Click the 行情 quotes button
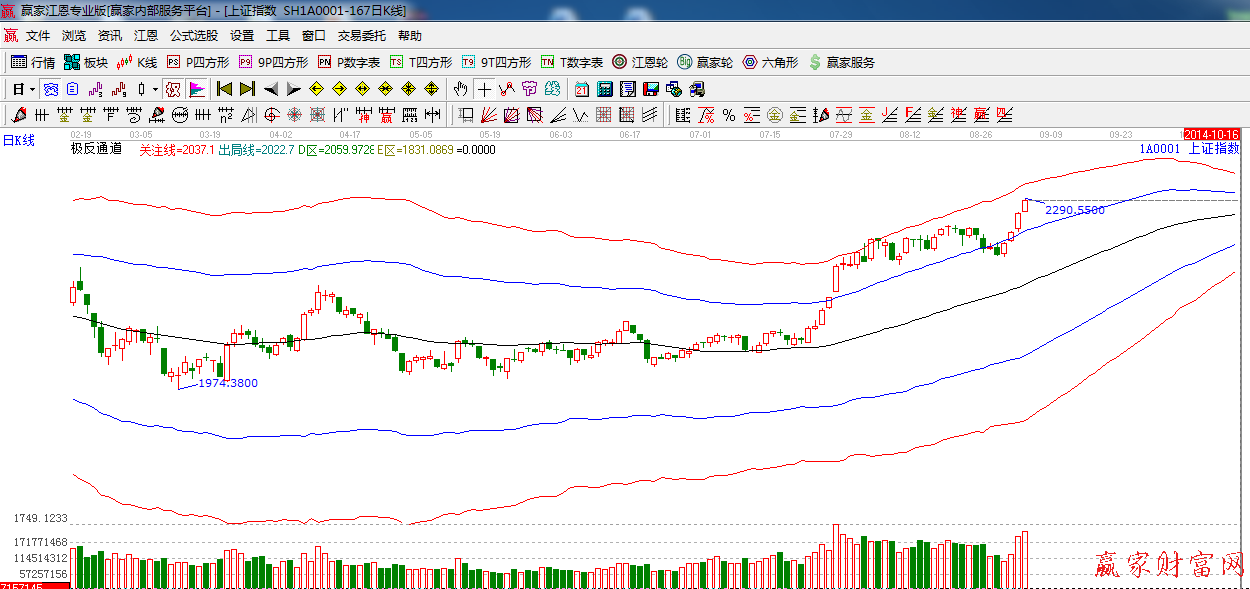 click(x=33, y=62)
